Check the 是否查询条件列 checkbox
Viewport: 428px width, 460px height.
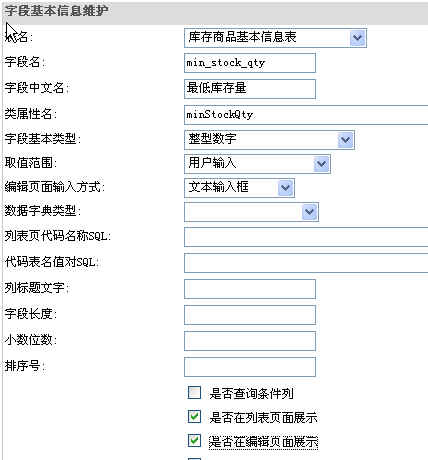point(194,393)
